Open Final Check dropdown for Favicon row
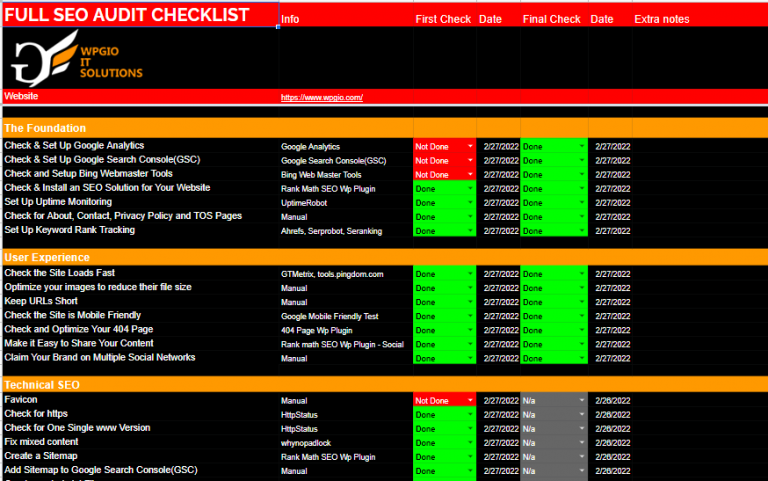 pyautogui.click(x=582, y=401)
